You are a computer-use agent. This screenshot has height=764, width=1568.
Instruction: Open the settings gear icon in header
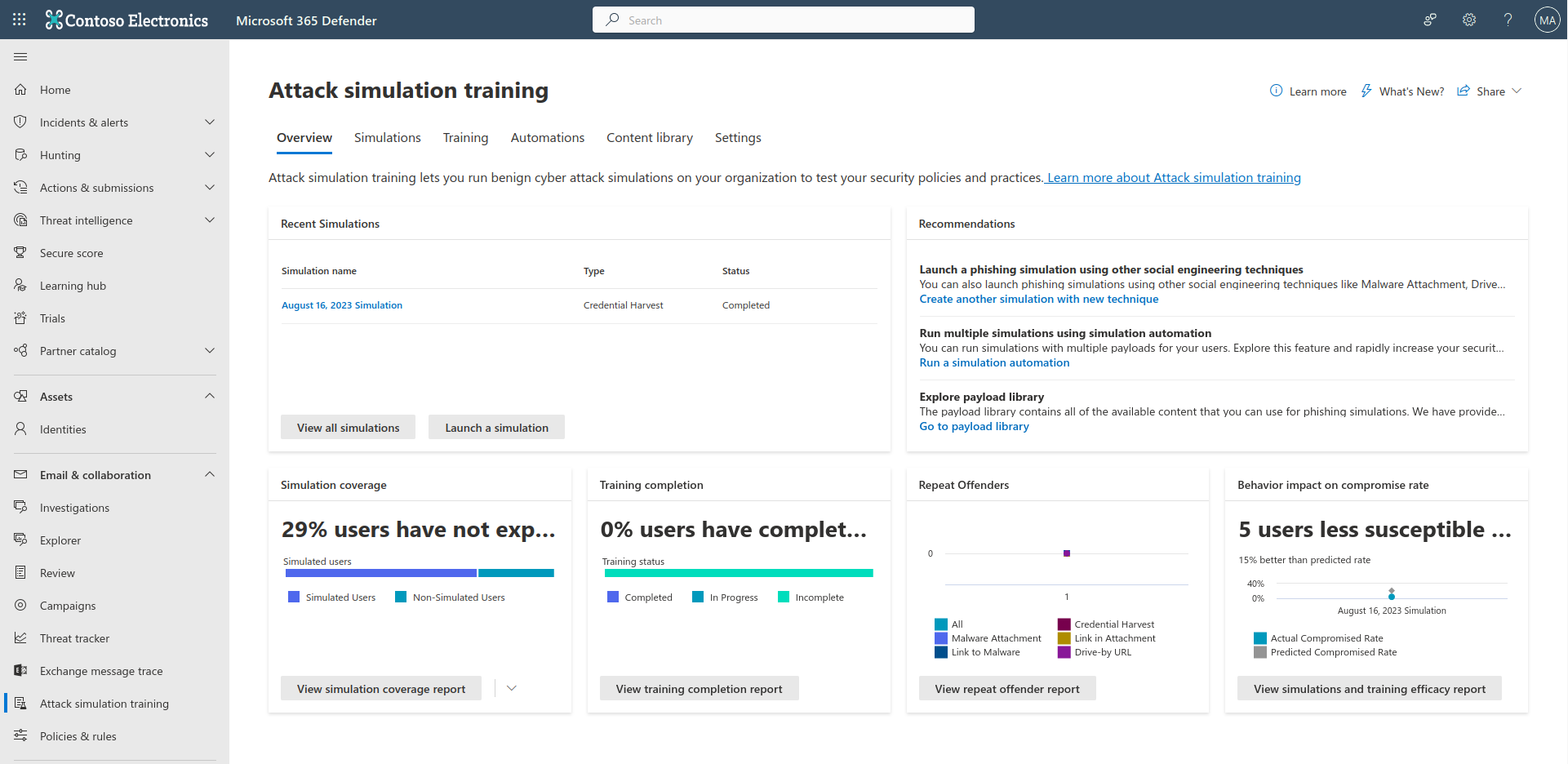[1469, 20]
